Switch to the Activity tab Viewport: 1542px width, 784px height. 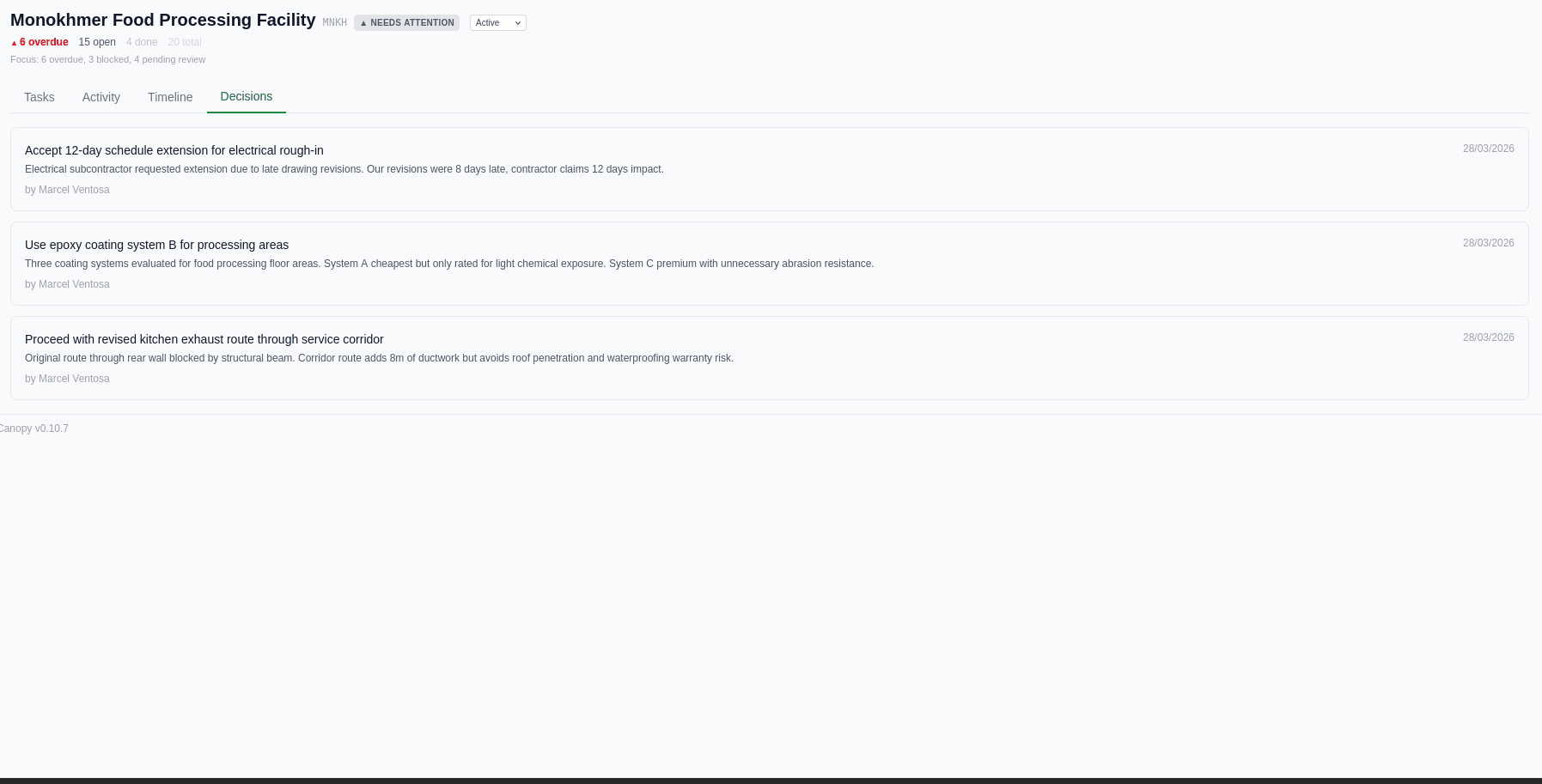click(101, 97)
